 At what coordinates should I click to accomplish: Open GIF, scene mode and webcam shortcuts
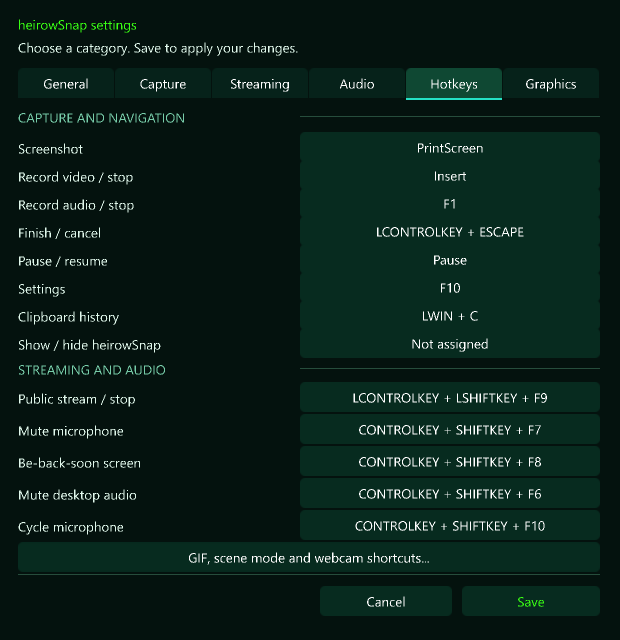309,558
